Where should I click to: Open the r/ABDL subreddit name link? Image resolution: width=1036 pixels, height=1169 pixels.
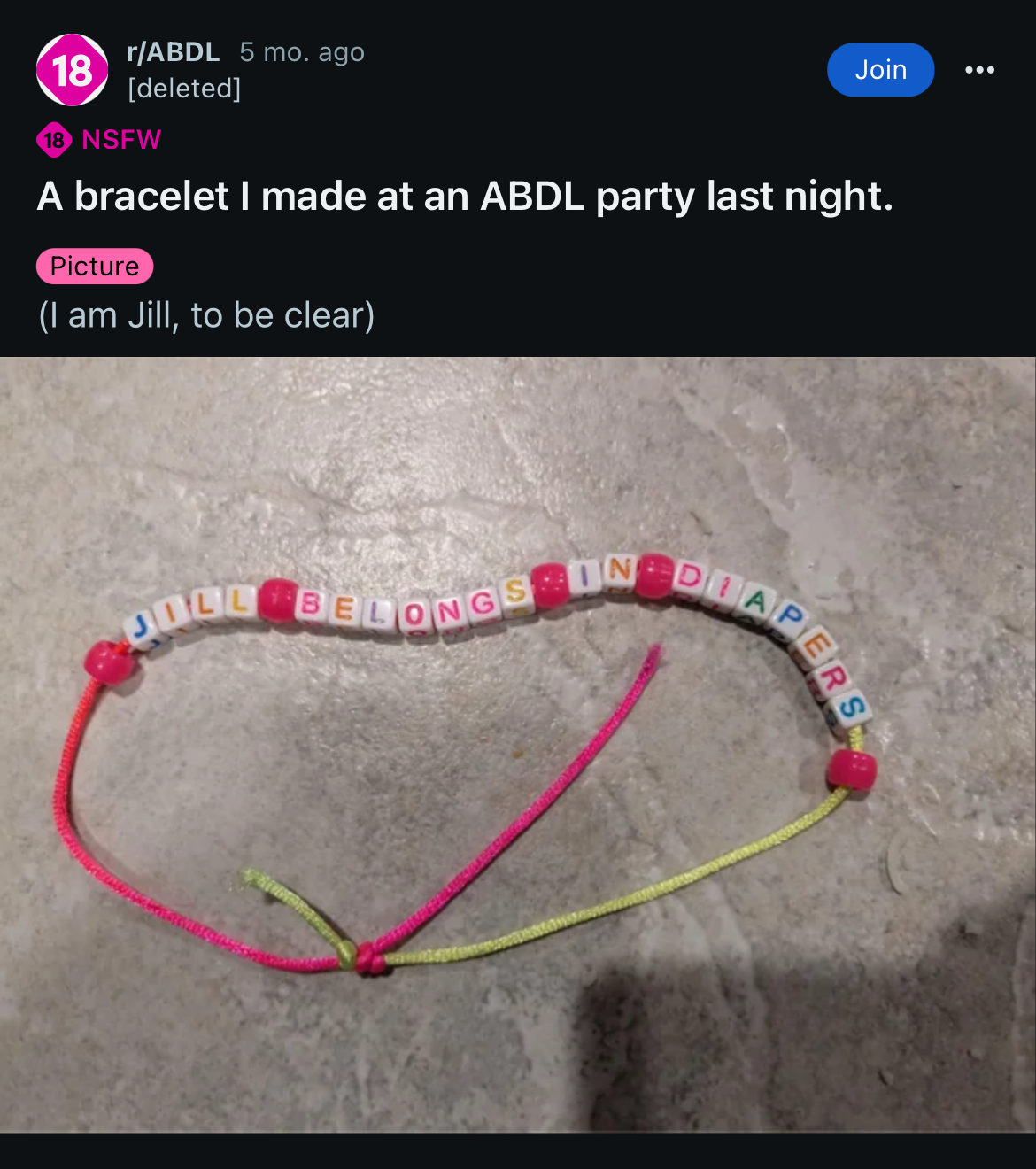(x=174, y=52)
